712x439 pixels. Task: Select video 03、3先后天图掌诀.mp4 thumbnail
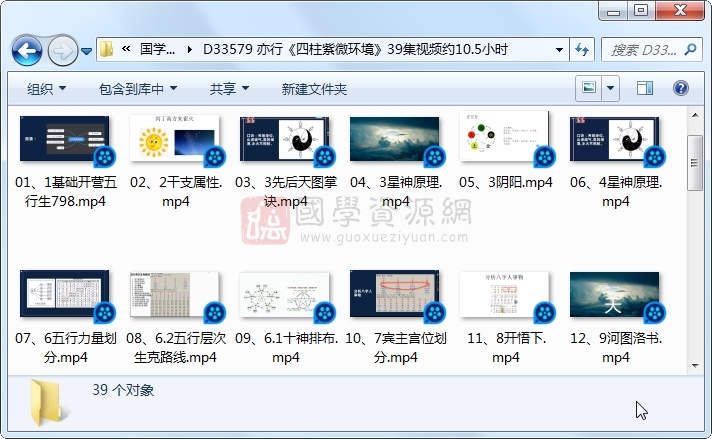(285, 139)
